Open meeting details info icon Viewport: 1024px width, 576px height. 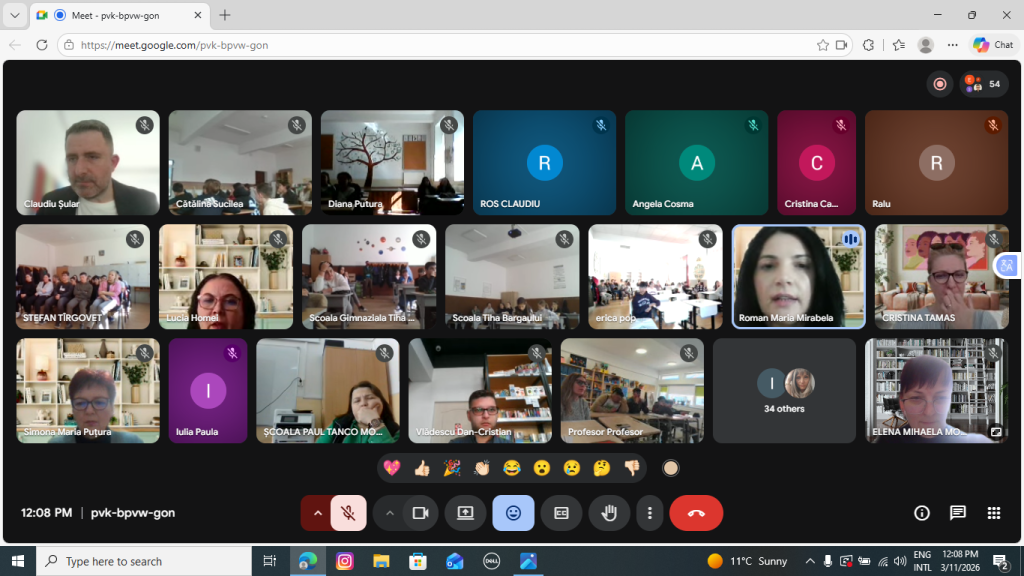pyautogui.click(x=921, y=513)
